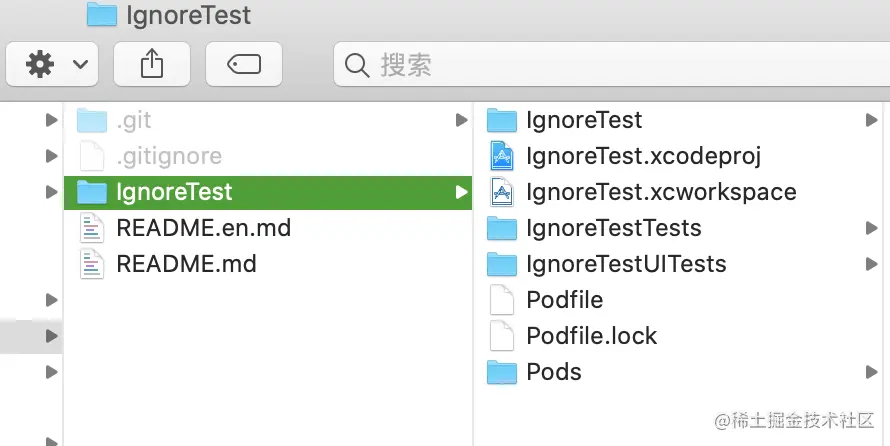Select the Podfile.lock file
Screen dimensions: 890x446
(591, 336)
